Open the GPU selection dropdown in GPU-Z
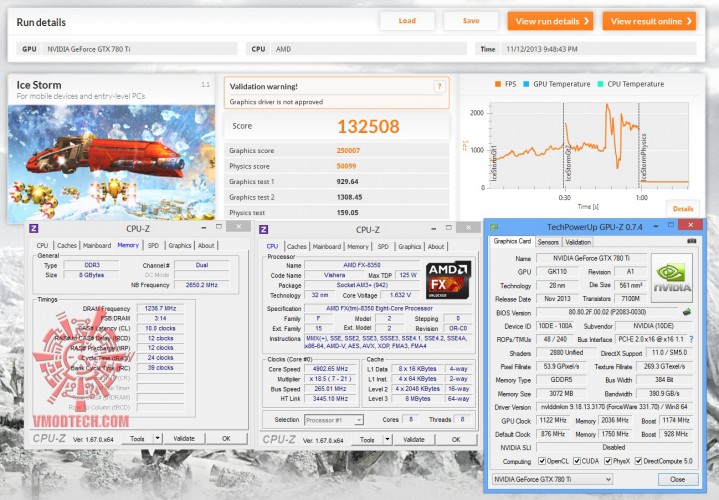Screen dimensions: 719x500 tap(552, 479)
